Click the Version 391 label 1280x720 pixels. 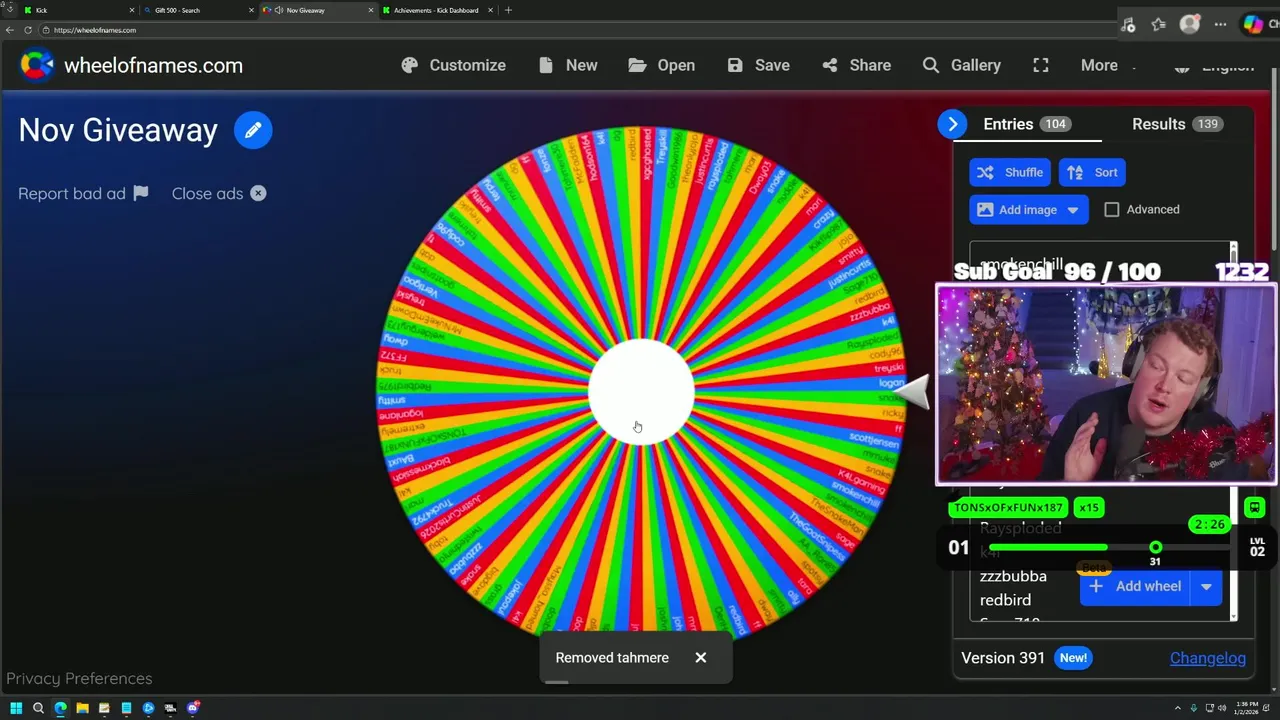click(1003, 658)
